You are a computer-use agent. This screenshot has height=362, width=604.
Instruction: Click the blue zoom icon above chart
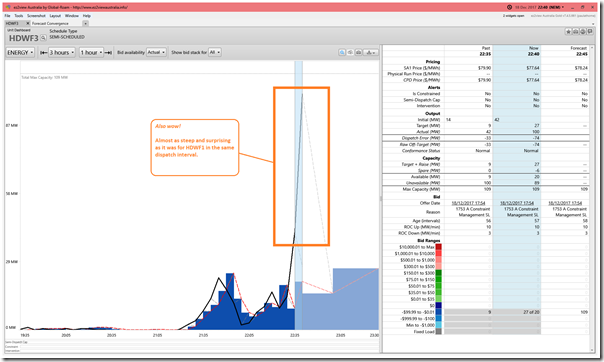[x=342, y=52]
